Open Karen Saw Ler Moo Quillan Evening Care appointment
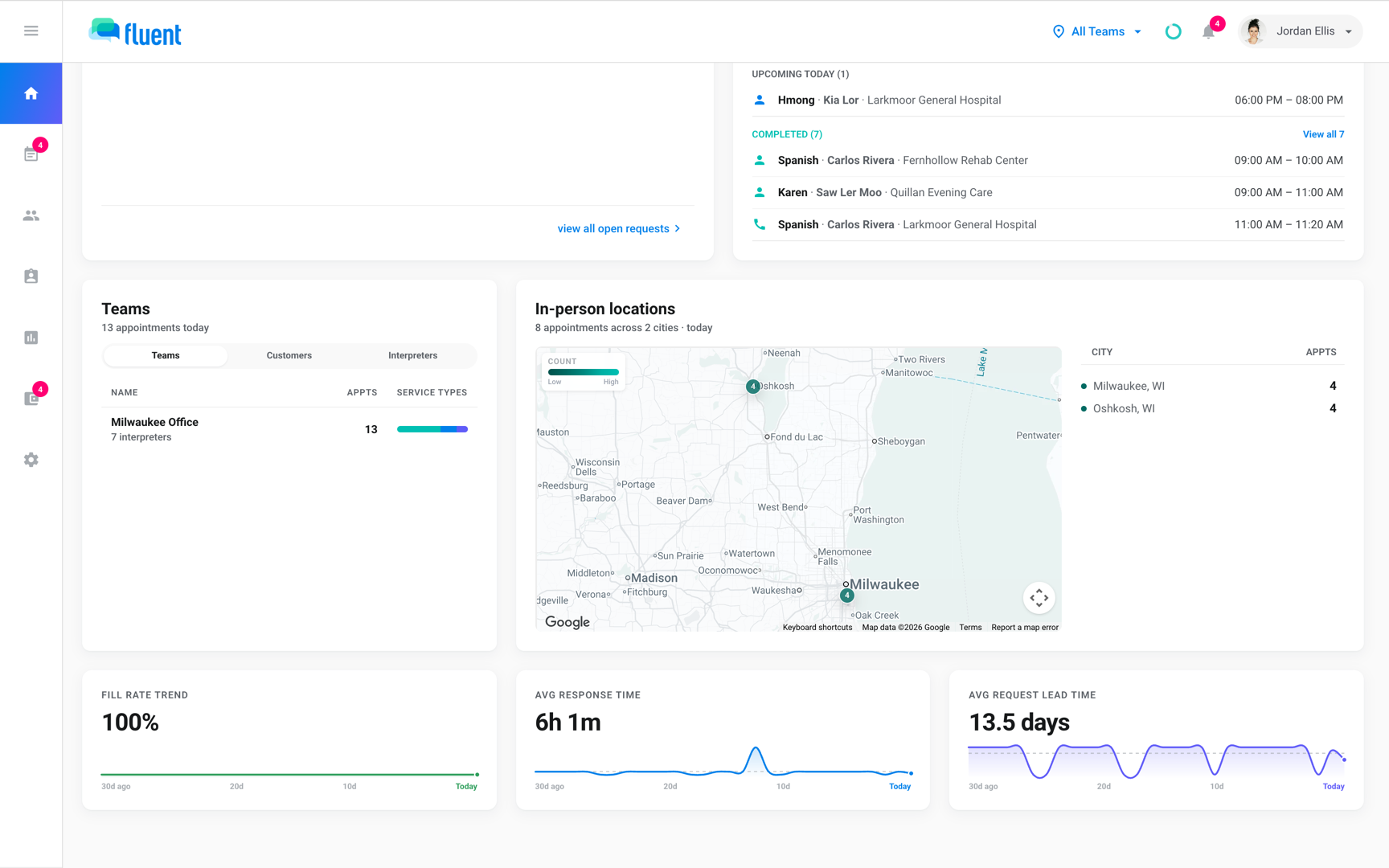 (1047, 193)
